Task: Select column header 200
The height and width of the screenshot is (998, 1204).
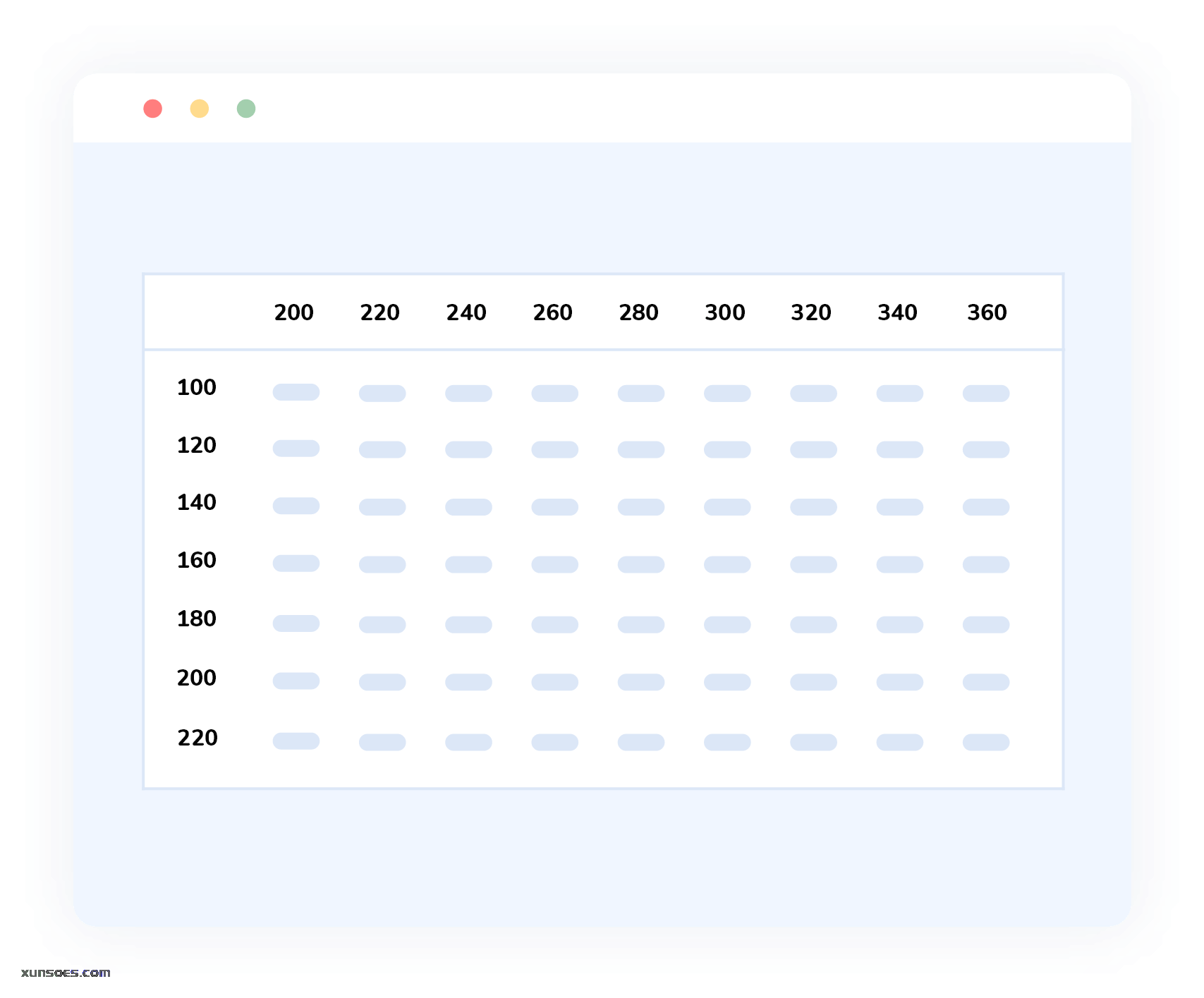Action: click(x=294, y=312)
